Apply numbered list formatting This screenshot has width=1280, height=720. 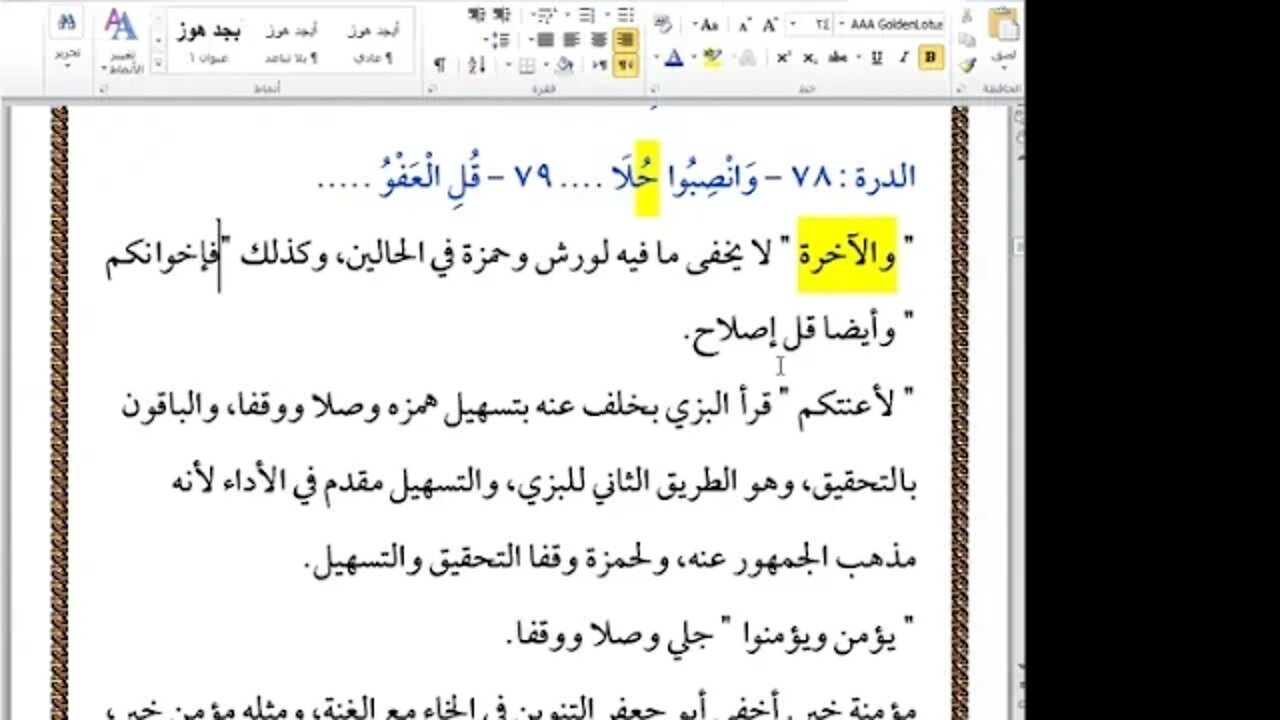pos(587,15)
